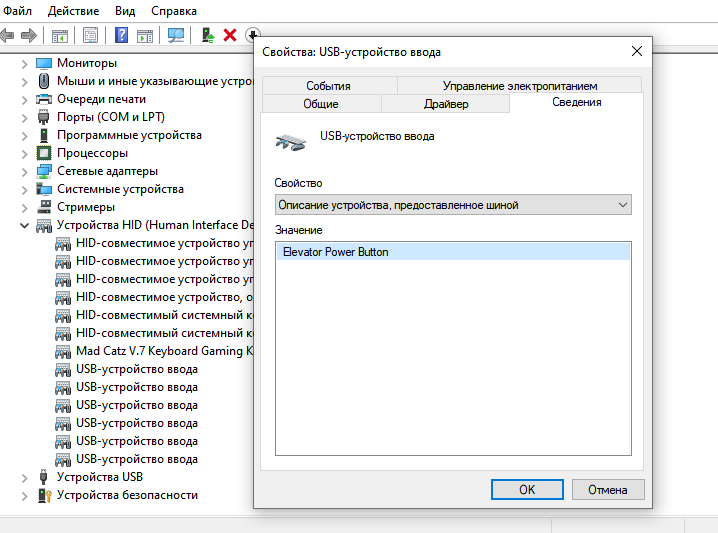Expand the Мониторы tree node

[25, 64]
